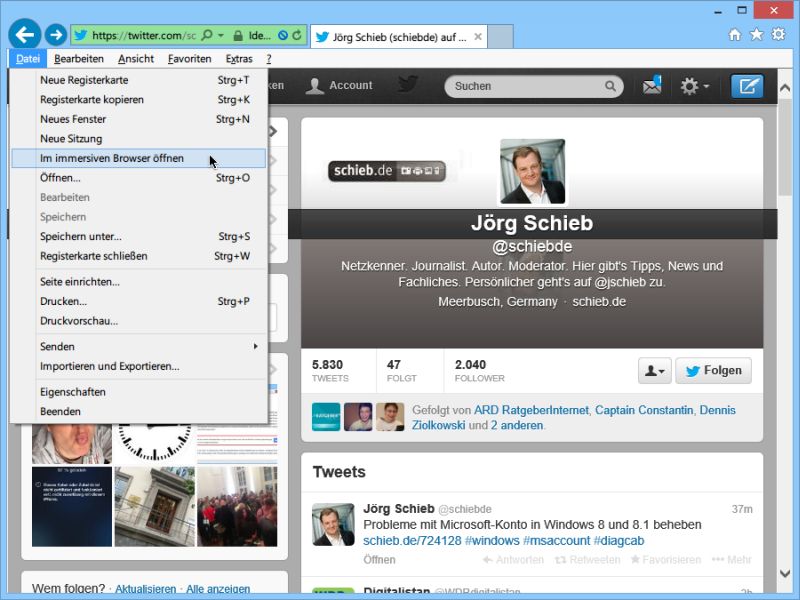Screen dimensions: 800x600
Task: Open the browser Tools gear icon
Action: [779, 34]
